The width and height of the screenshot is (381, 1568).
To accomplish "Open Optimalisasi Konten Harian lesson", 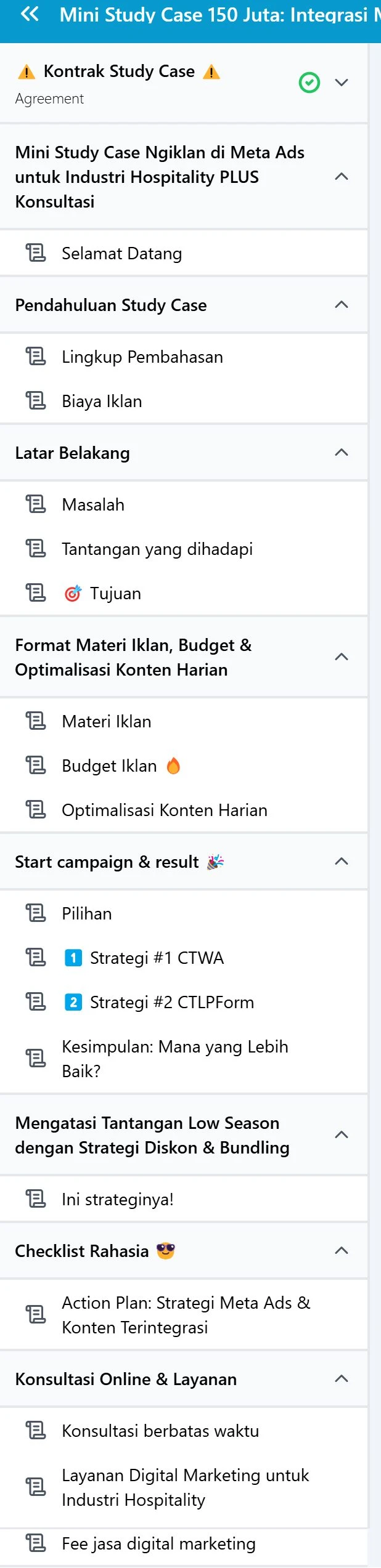I will click(x=165, y=810).
